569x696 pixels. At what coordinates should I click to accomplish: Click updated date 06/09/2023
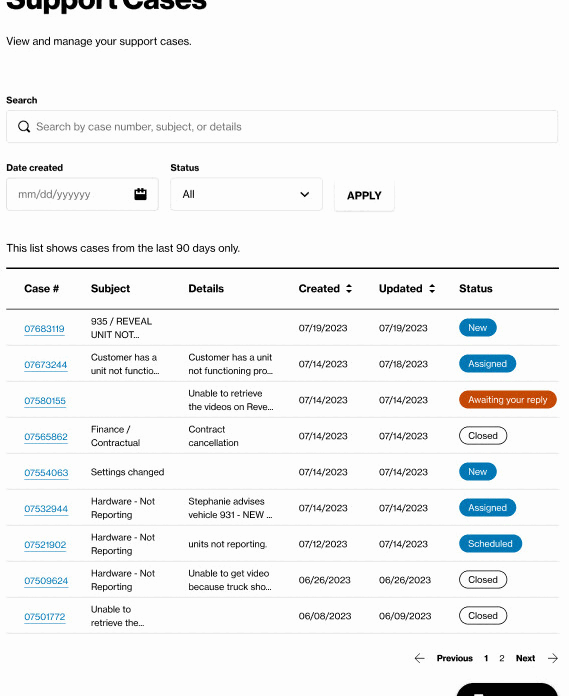tap(405, 616)
